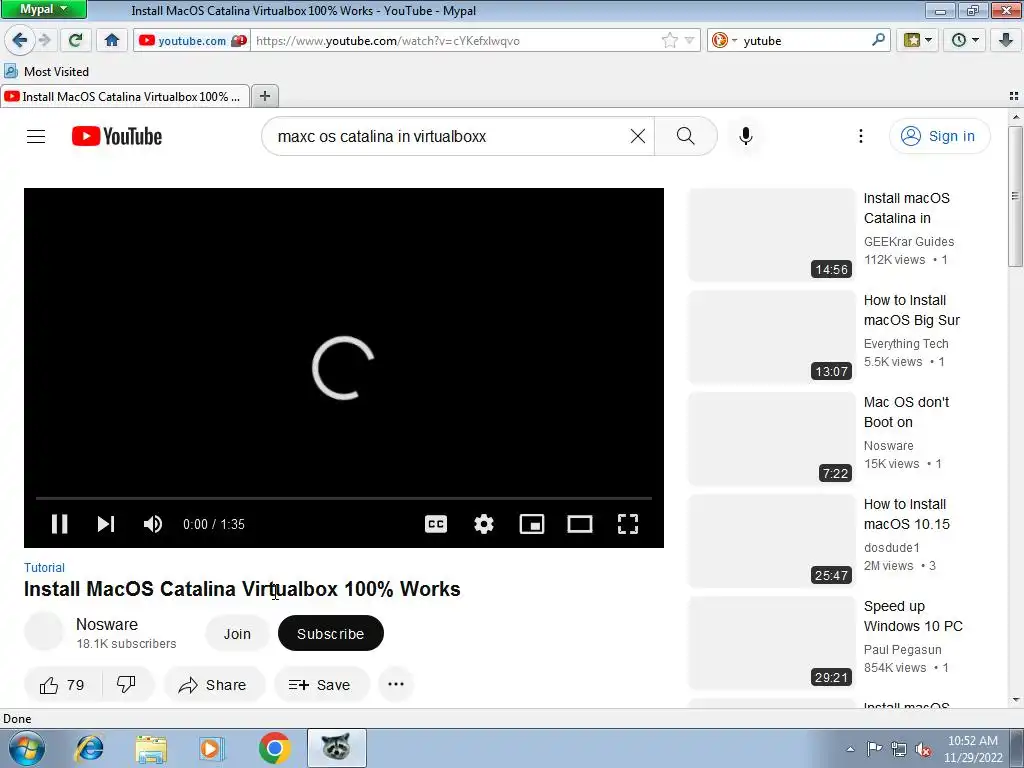Like the video with thumbs up

pos(63,684)
